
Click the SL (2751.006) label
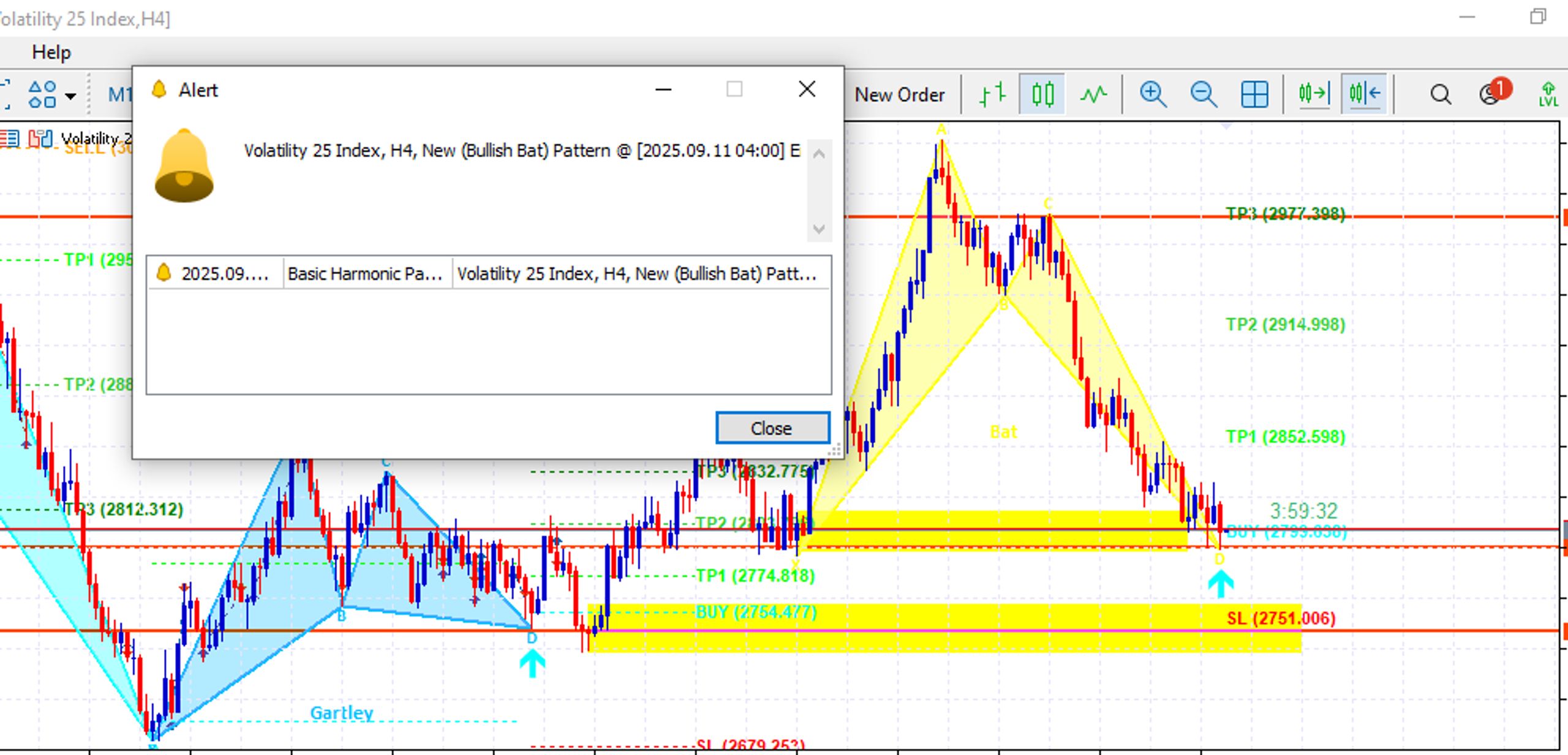click(x=1281, y=618)
